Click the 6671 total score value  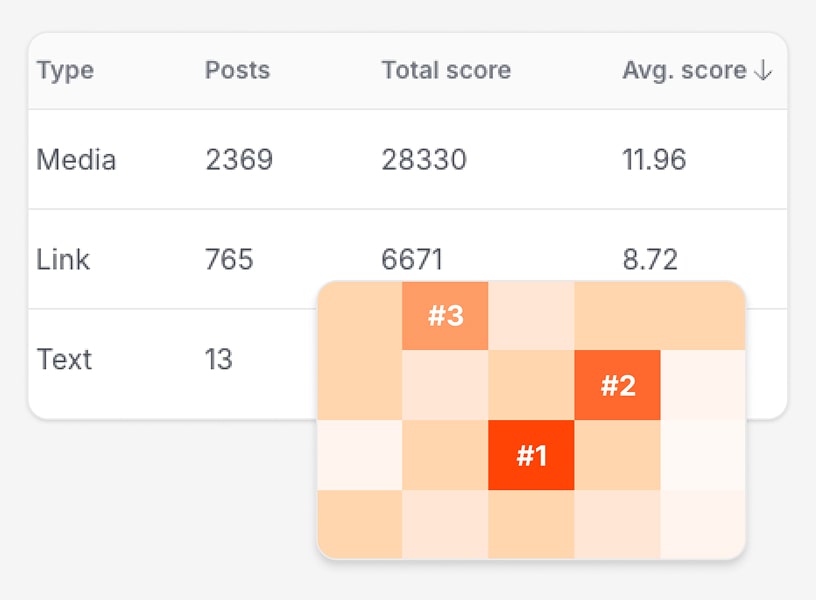412,260
